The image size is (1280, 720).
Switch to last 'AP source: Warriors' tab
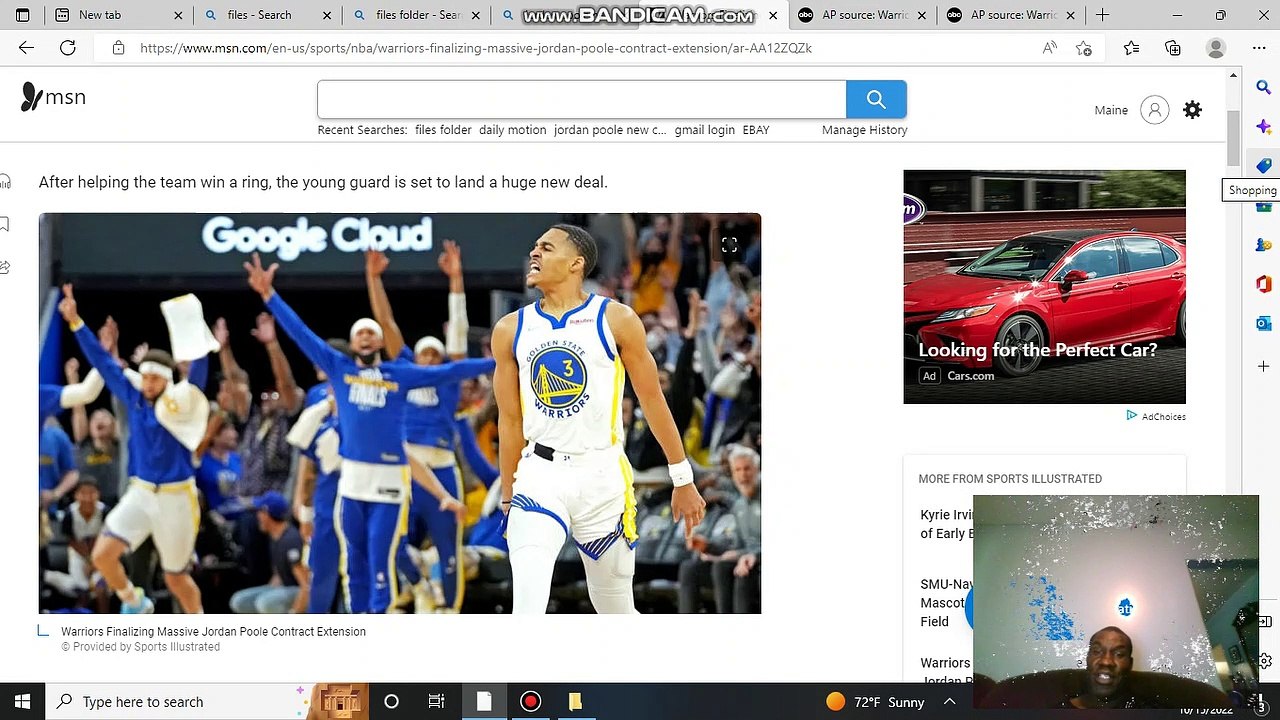[1013, 15]
